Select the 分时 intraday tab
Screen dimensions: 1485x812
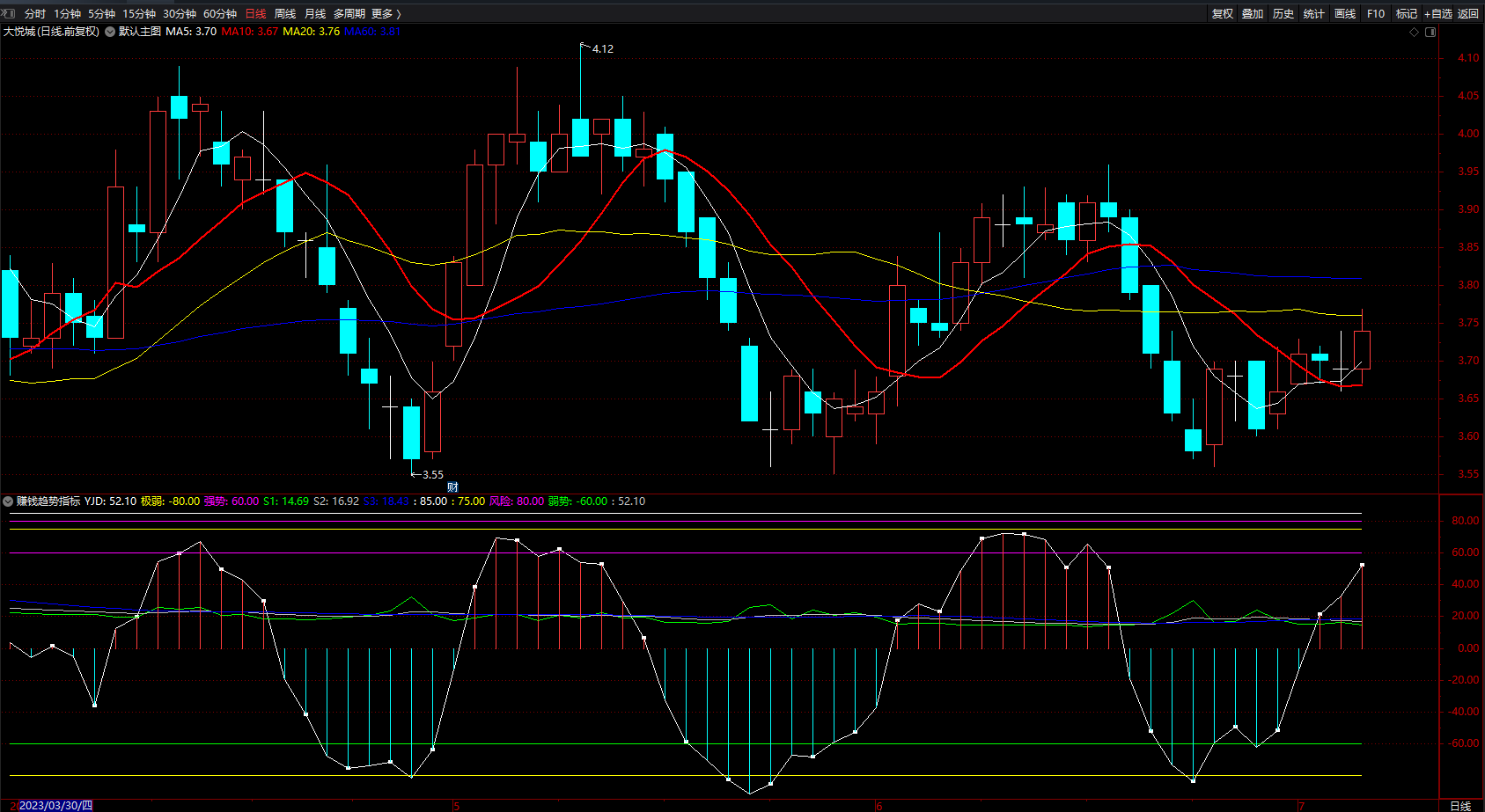click(35, 13)
